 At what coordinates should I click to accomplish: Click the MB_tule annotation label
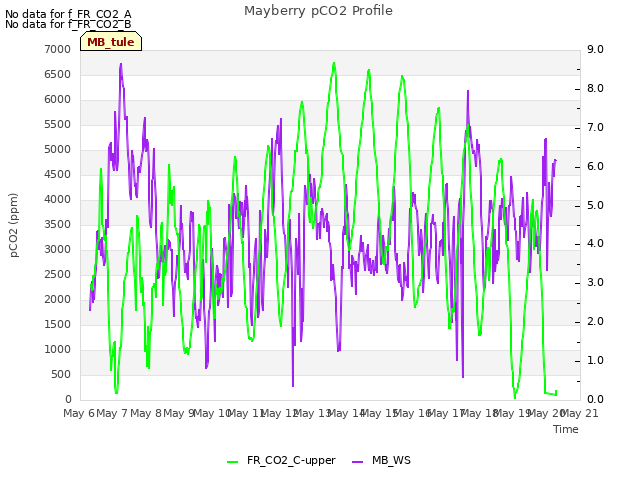point(111,42)
